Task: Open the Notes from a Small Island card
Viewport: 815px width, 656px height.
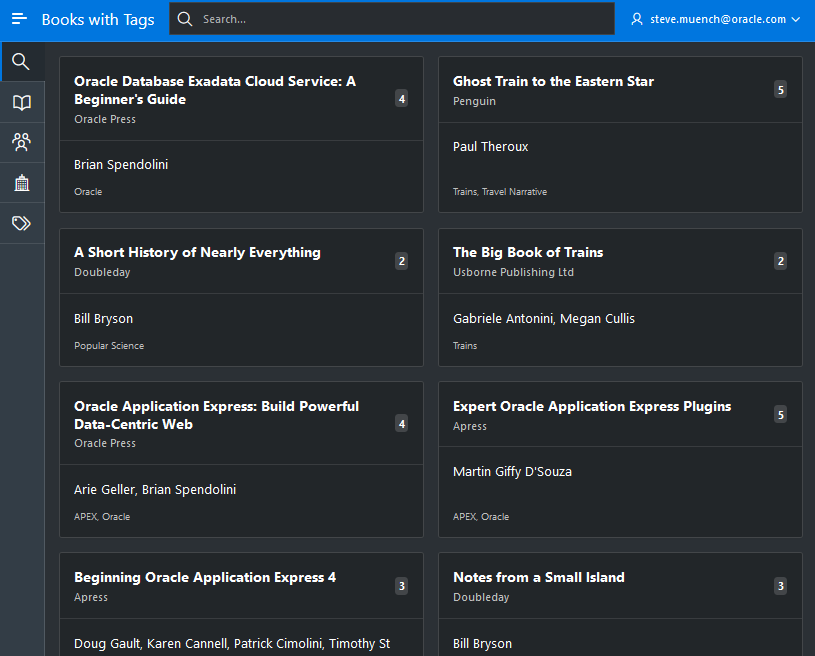Action: pyautogui.click(x=538, y=577)
